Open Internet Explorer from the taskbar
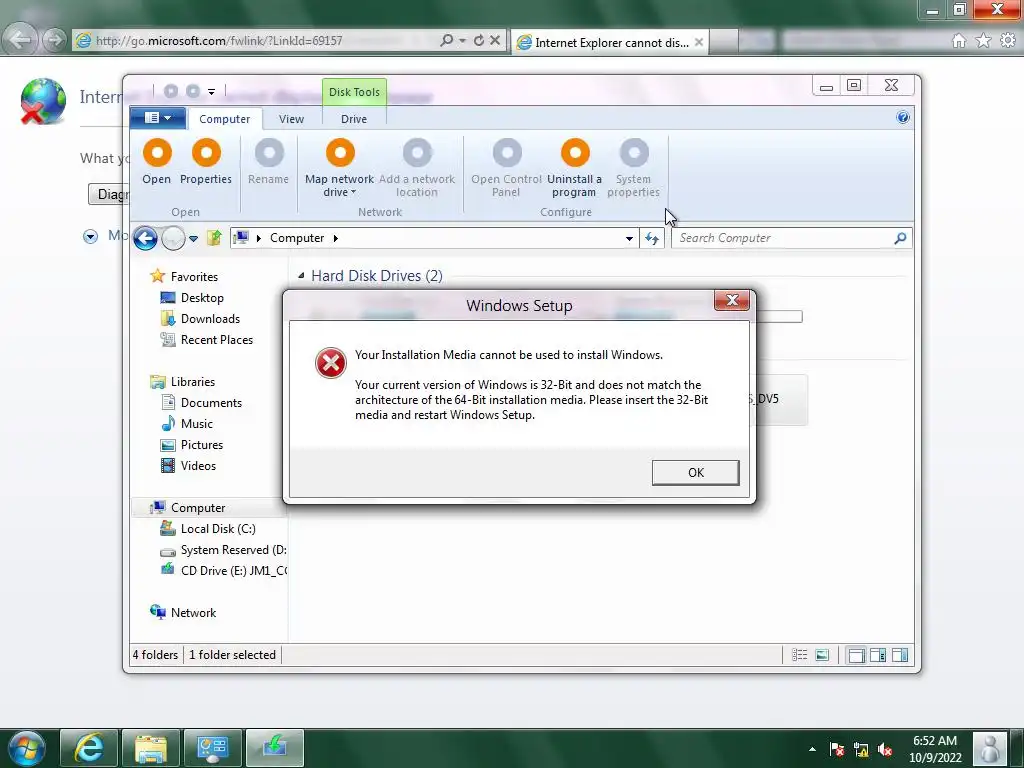The height and width of the screenshot is (768, 1024). pyautogui.click(x=89, y=748)
